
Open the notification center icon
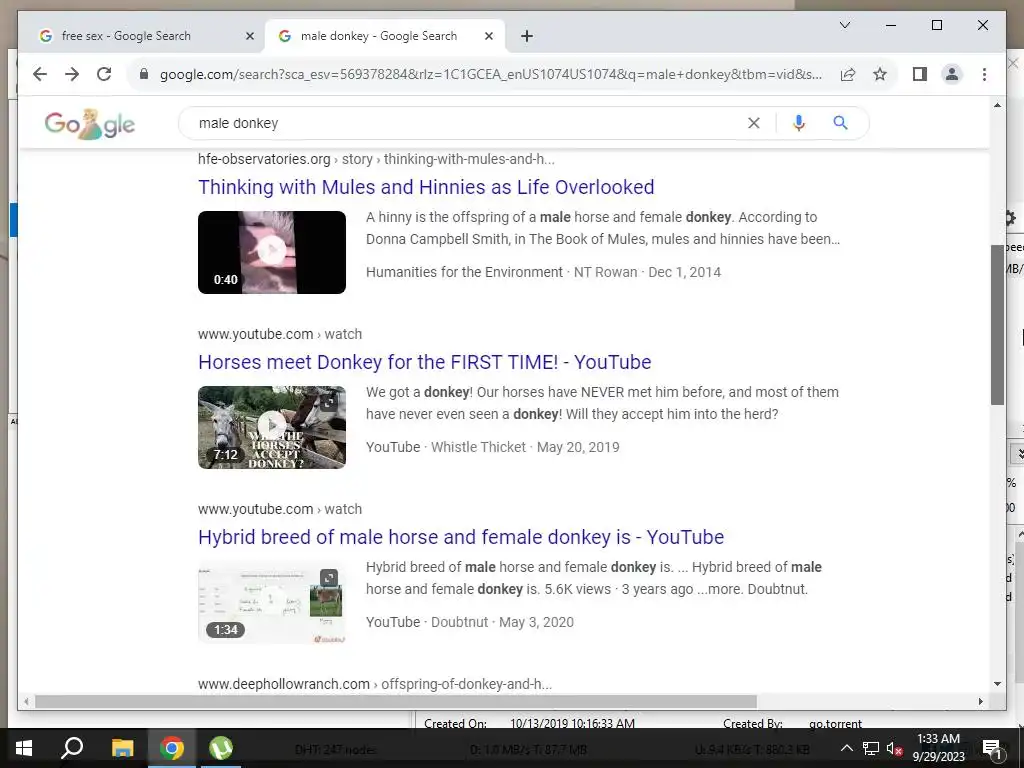point(992,748)
